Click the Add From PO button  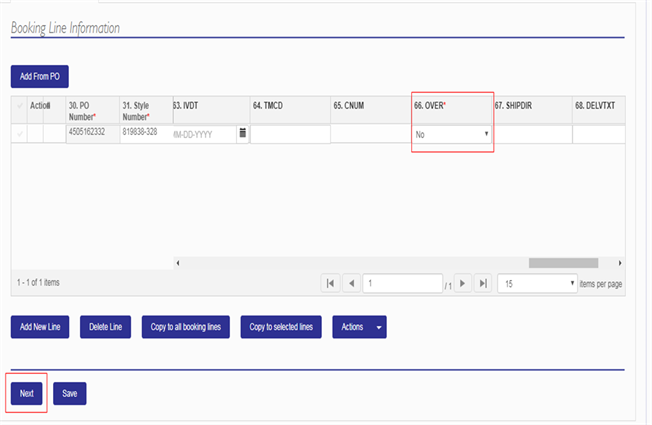tap(39, 76)
